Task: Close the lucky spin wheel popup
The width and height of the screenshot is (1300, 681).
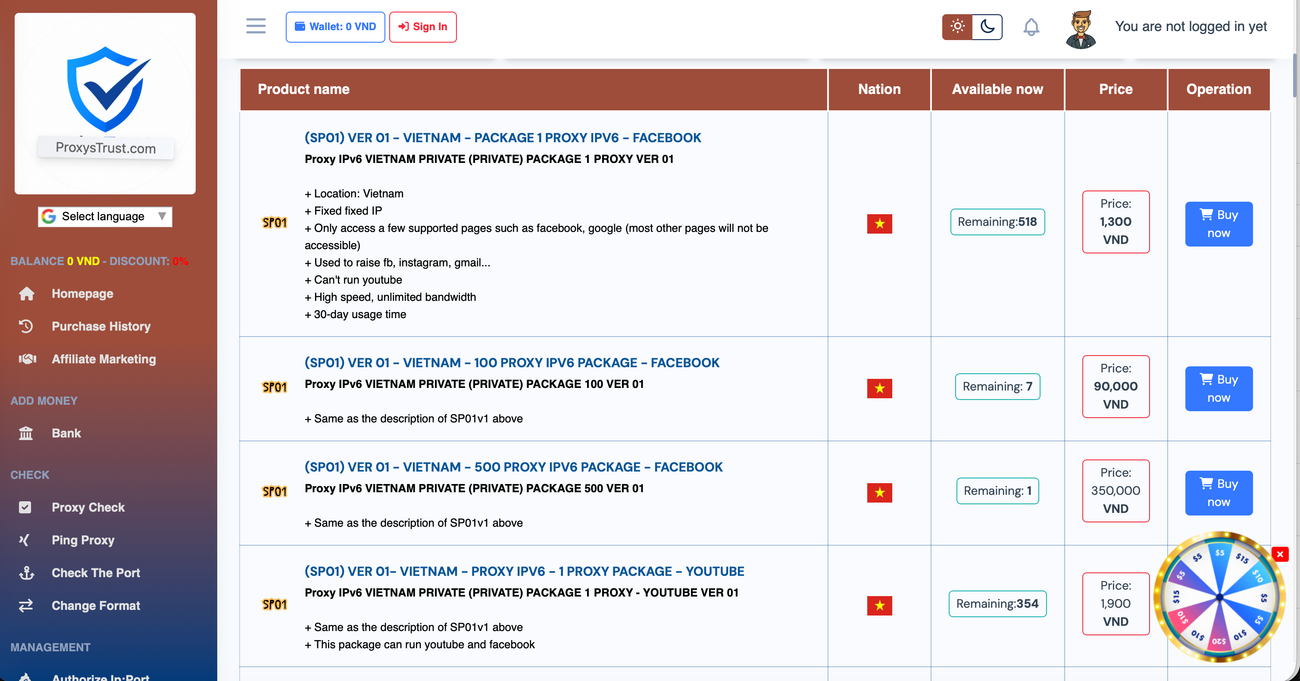Action: point(1281,554)
